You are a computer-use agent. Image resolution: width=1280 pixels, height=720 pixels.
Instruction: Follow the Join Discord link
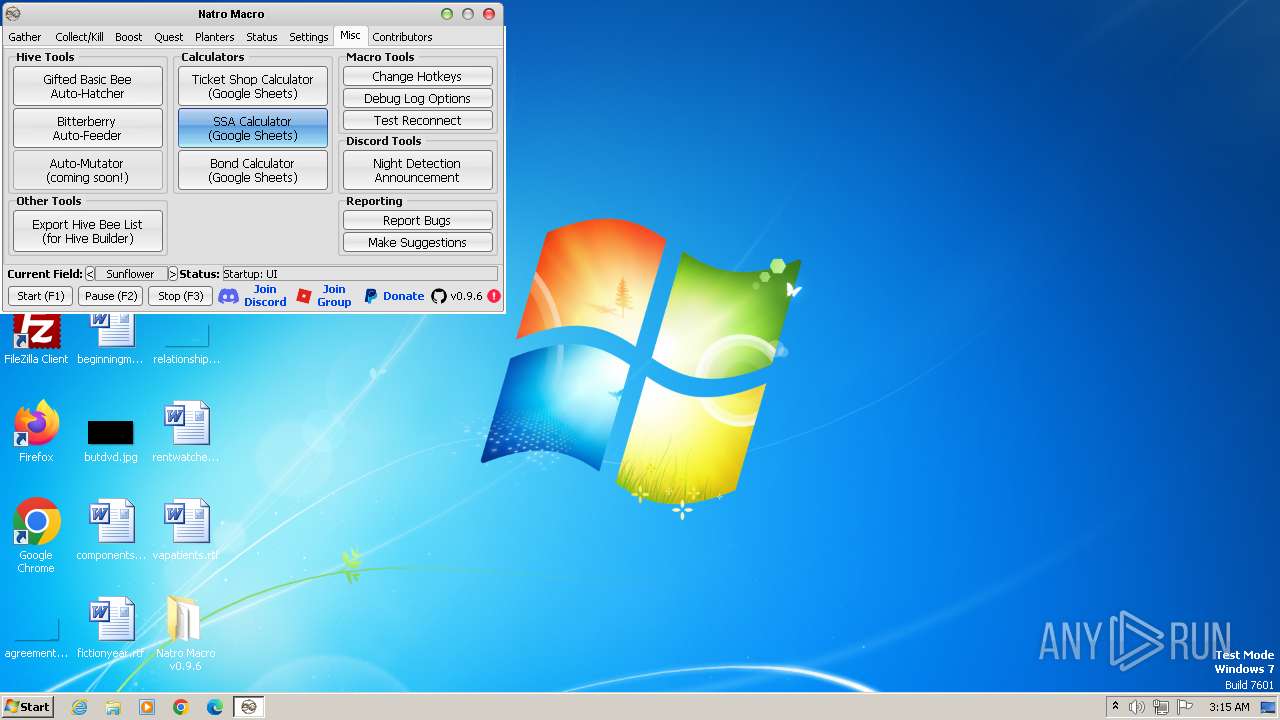point(265,296)
